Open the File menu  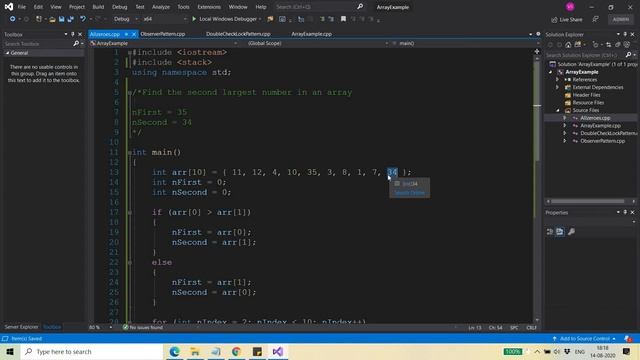pos(22,7)
